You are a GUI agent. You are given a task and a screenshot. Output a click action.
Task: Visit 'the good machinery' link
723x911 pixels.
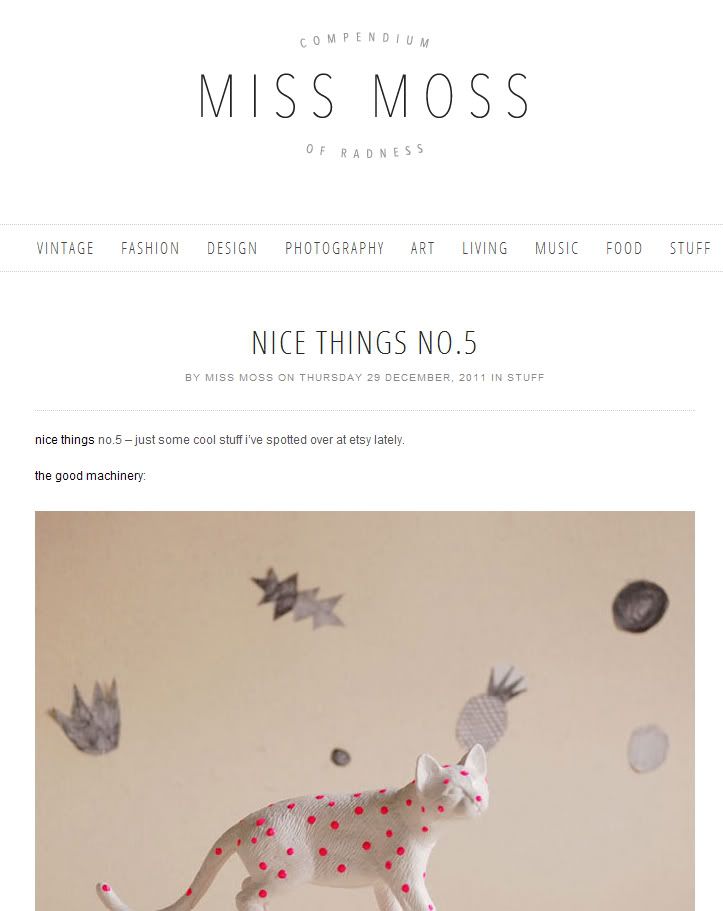89,476
